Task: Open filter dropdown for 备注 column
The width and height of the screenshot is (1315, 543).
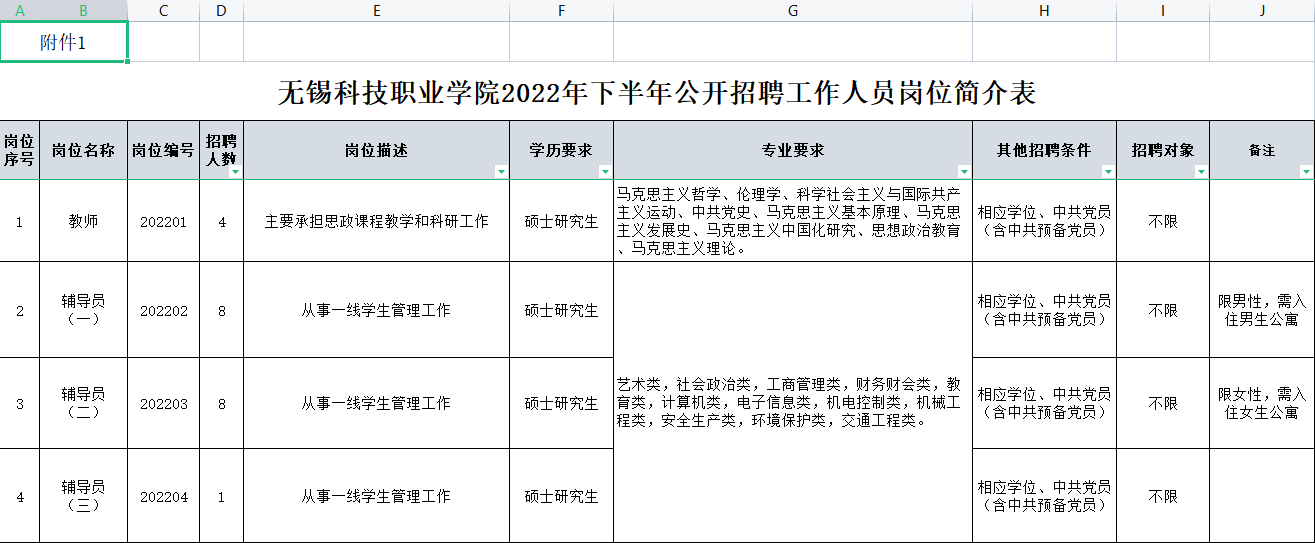Action: pyautogui.click(x=1306, y=172)
